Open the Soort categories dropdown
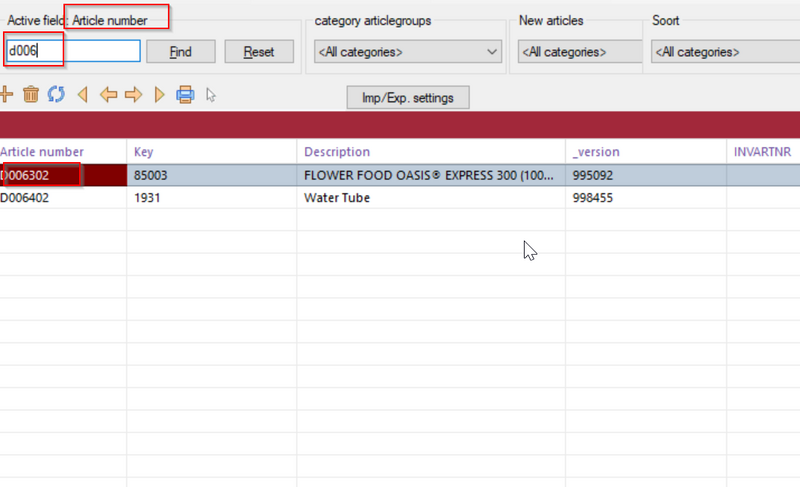 tap(723, 52)
